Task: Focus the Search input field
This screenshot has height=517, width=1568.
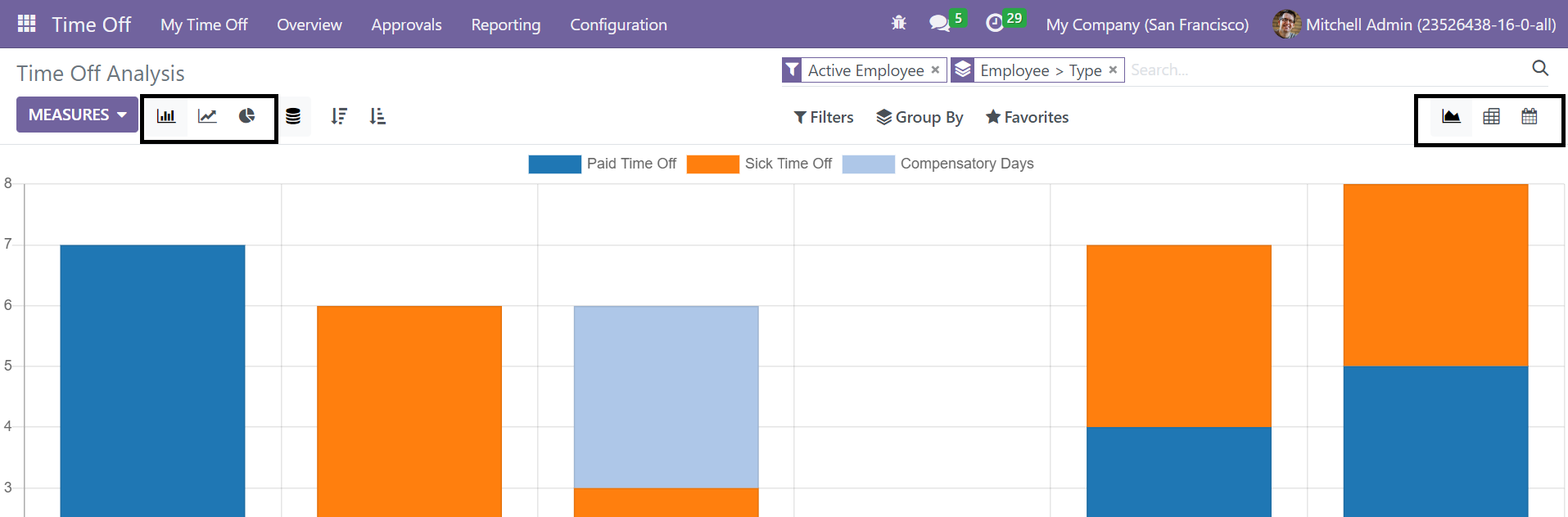Action: (1326, 70)
